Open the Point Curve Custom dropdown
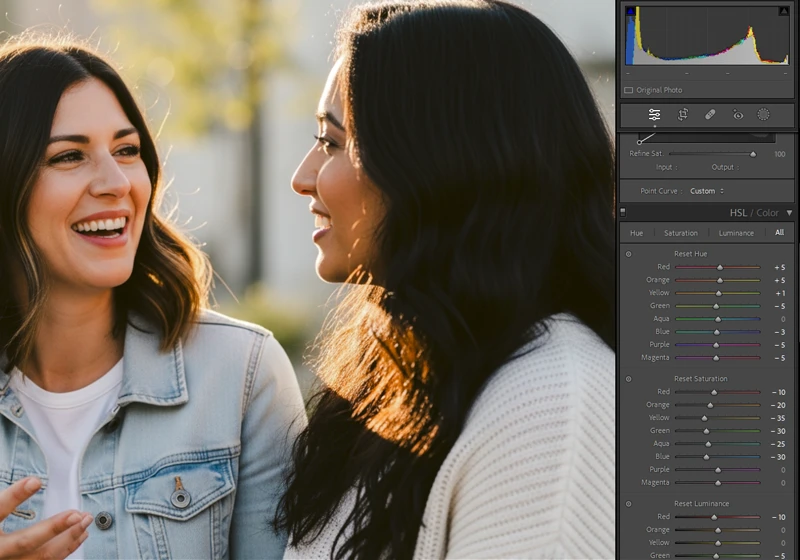Screen dimensions: 800x560 [707, 191]
